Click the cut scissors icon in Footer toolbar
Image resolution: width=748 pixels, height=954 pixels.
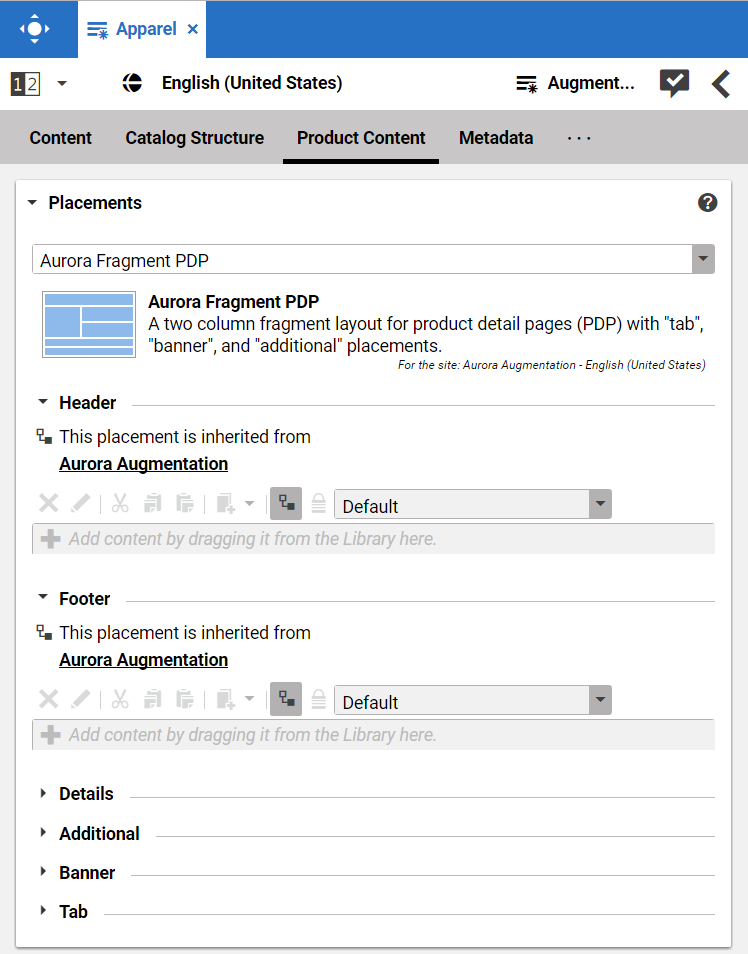point(120,699)
